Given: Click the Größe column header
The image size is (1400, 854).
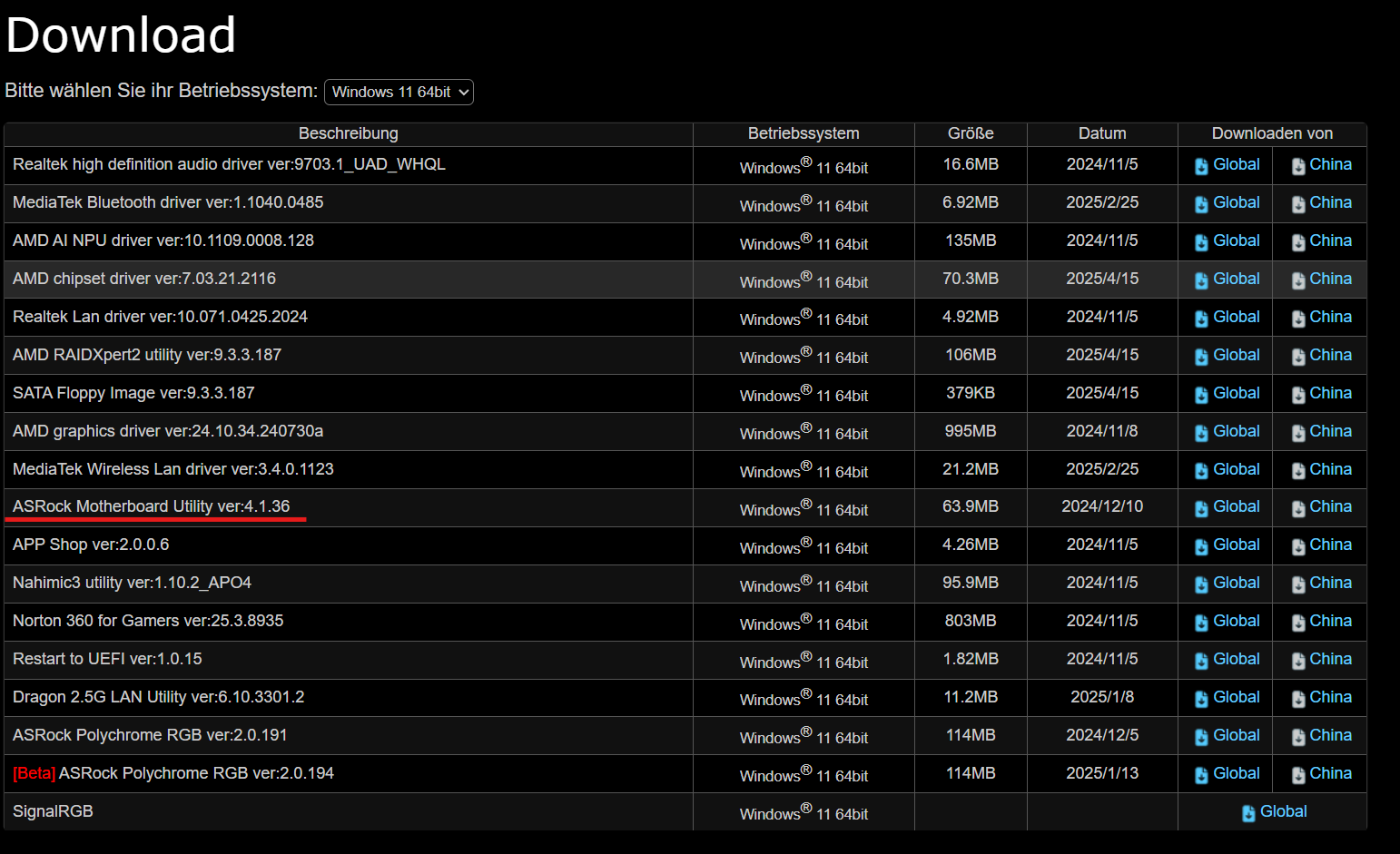Looking at the screenshot, I should click(x=971, y=133).
